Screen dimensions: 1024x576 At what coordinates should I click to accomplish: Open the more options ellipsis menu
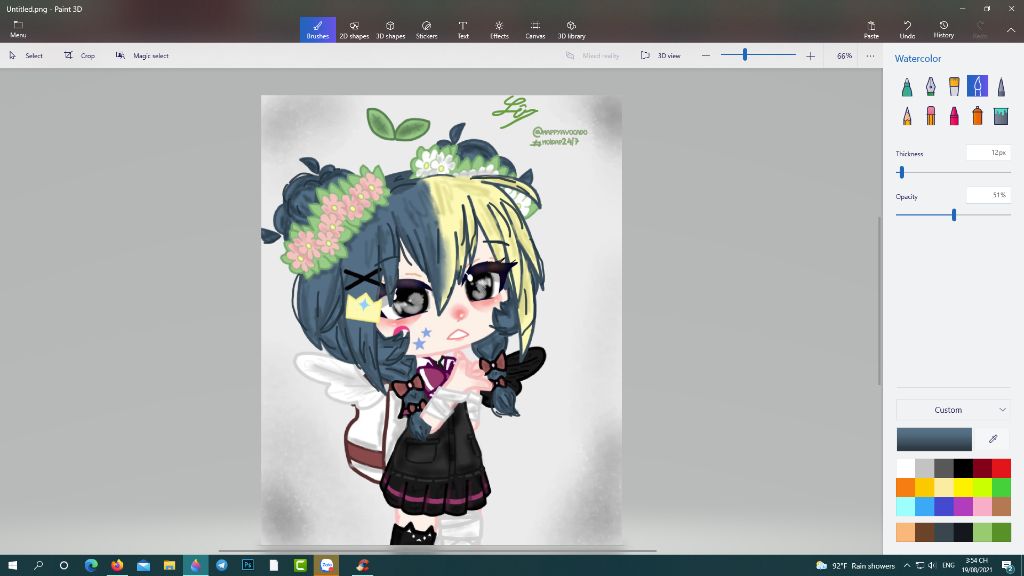pyautogui.click(x=871, y=56)
